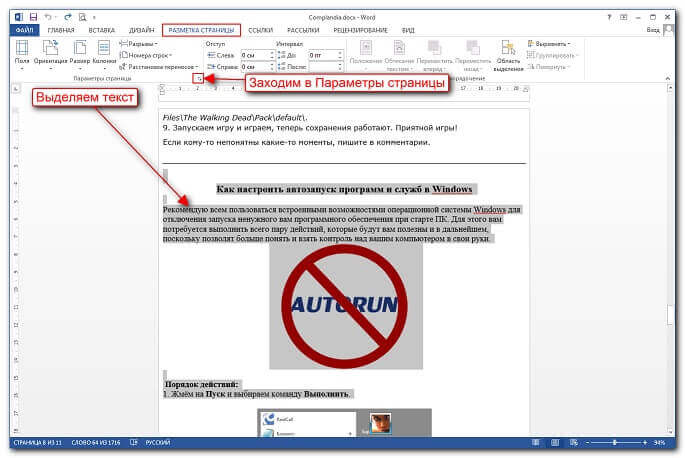The image size is (685, 458).
Task: Click line Запускаем игру и играем
Action: [x=310, y=128]
